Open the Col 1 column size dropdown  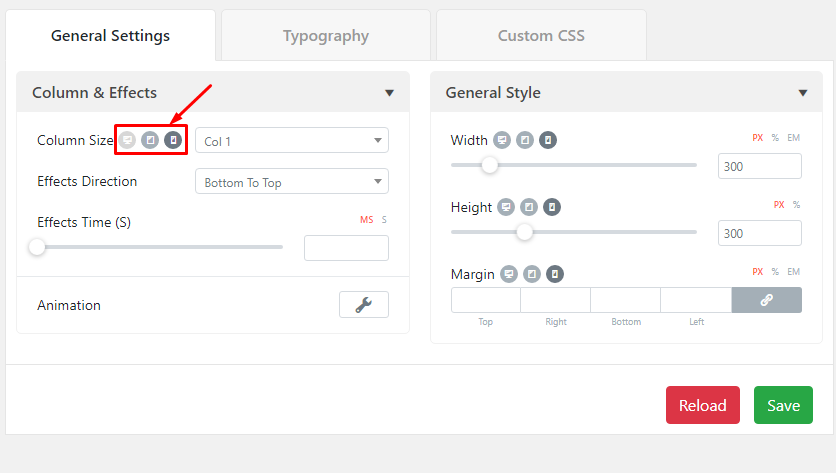click(292, 141)
